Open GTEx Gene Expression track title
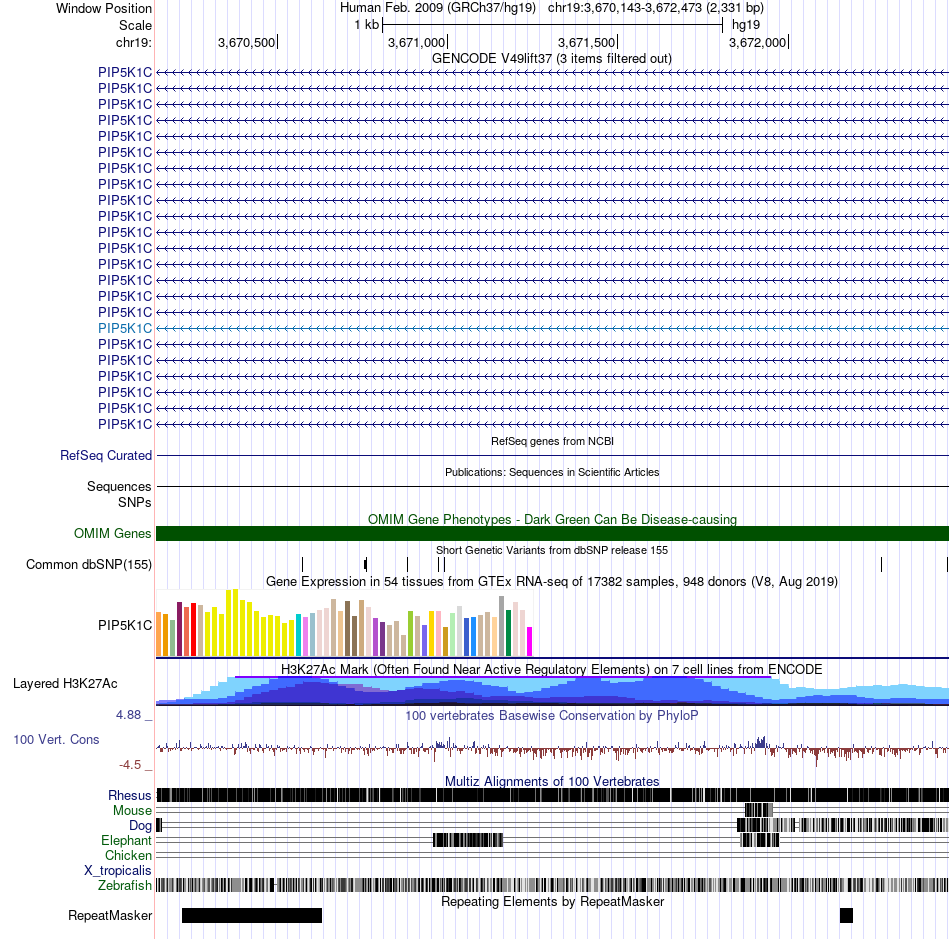950x939 pixels. 551,582
